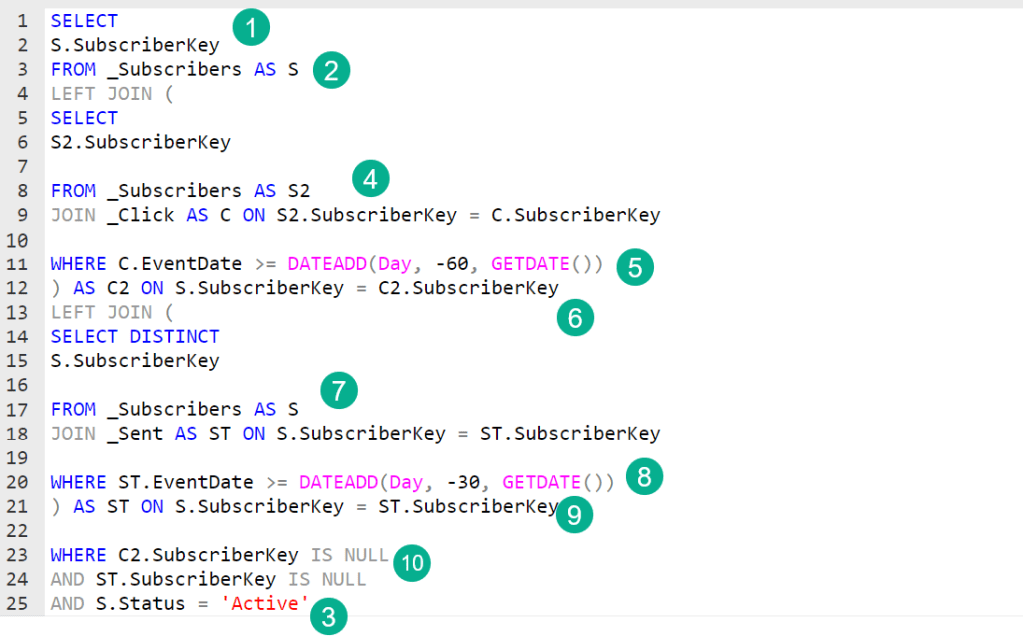The image size is (1023, 636).
Task: Click the red 'Active' string literal
Action: click(263, 603)
